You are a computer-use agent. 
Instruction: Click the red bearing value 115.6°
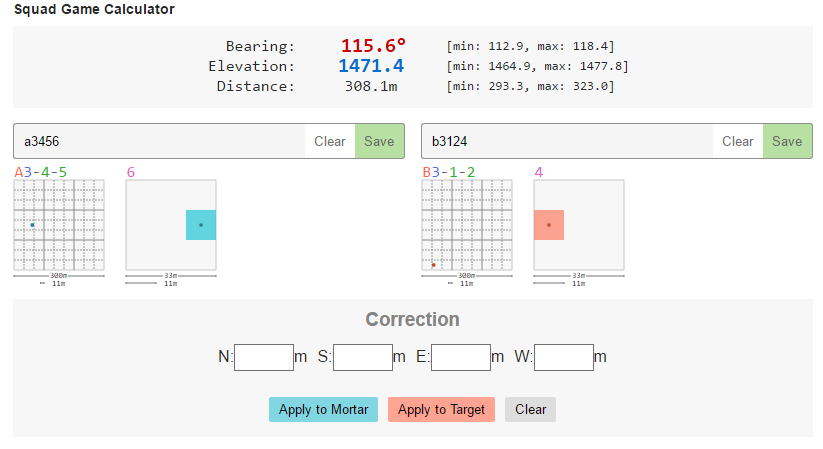coord(373,46)
